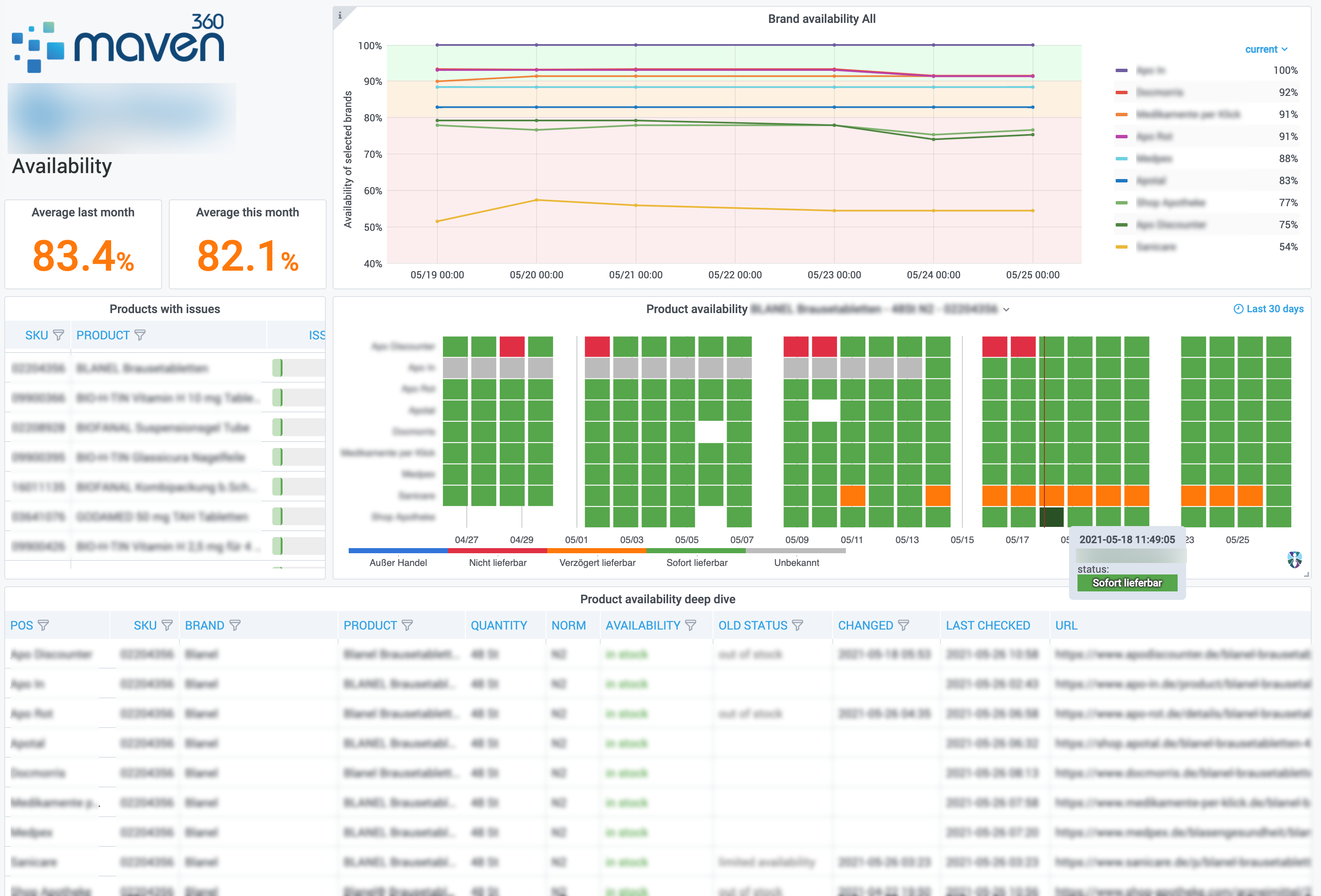Click the maven 360 logo
Viewport: 1321px width, 896px height.
118,43
